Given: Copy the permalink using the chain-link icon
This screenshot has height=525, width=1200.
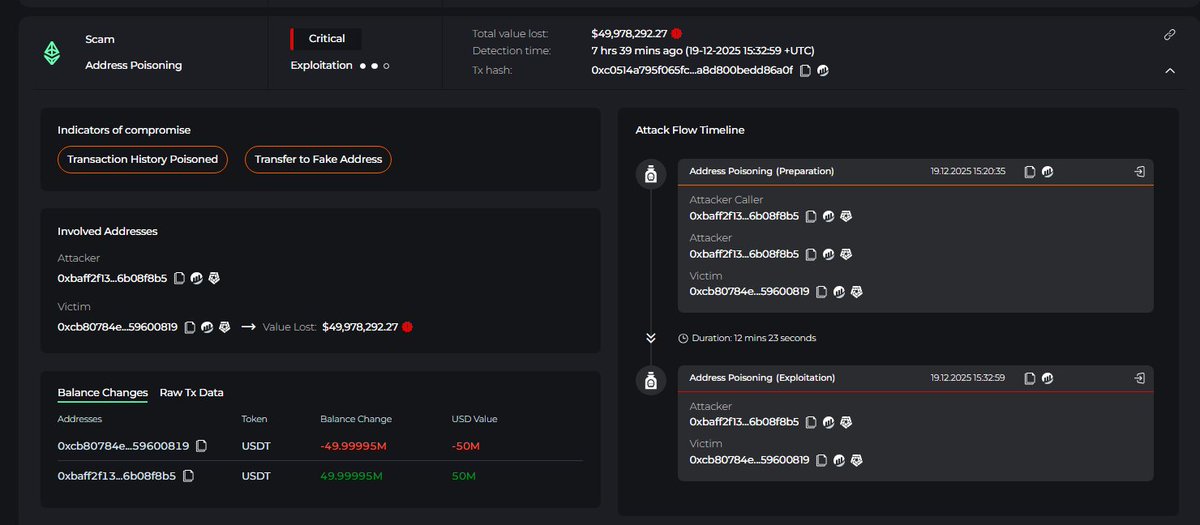Looking at the screenshot, I should (1169, 34).
